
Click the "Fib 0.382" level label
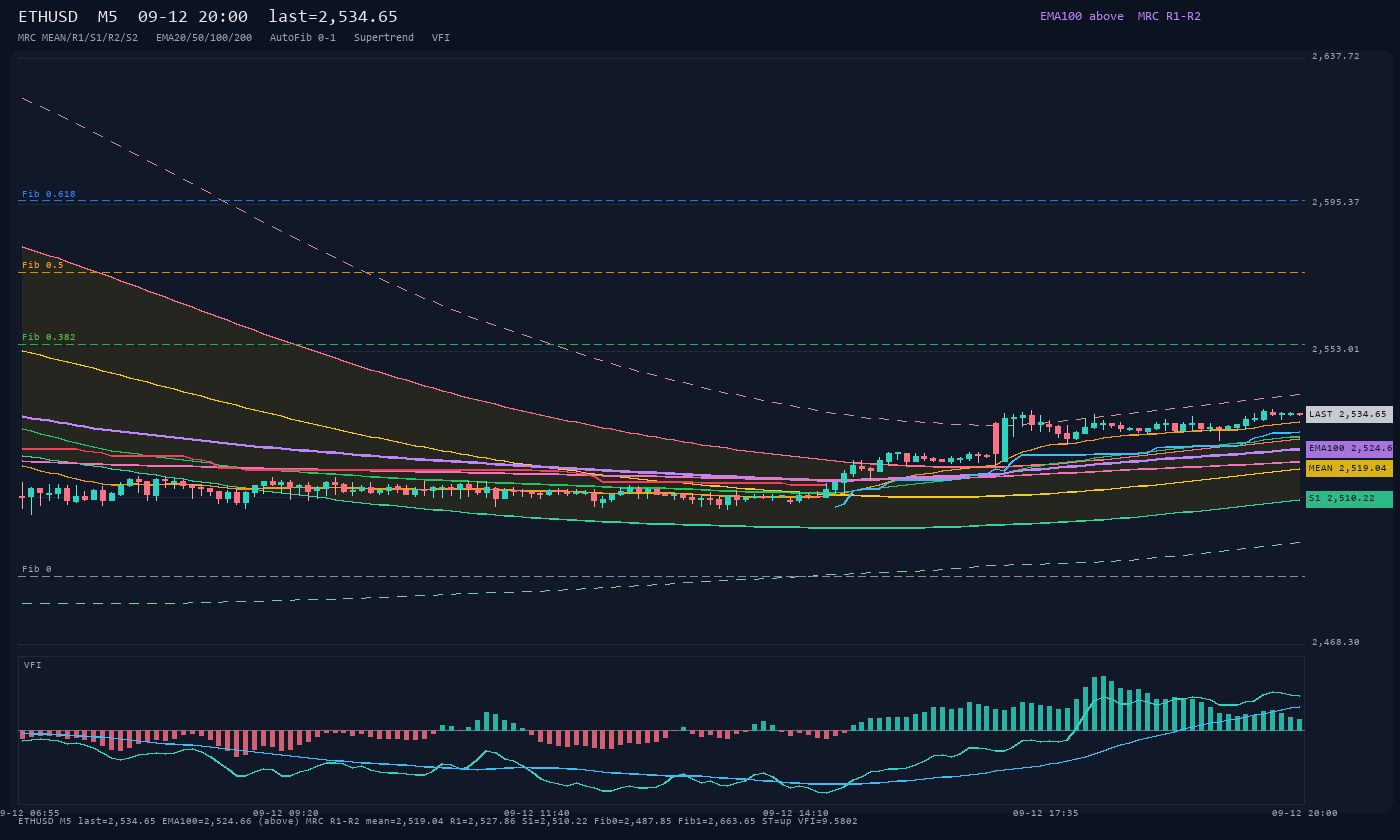point(49,337)
